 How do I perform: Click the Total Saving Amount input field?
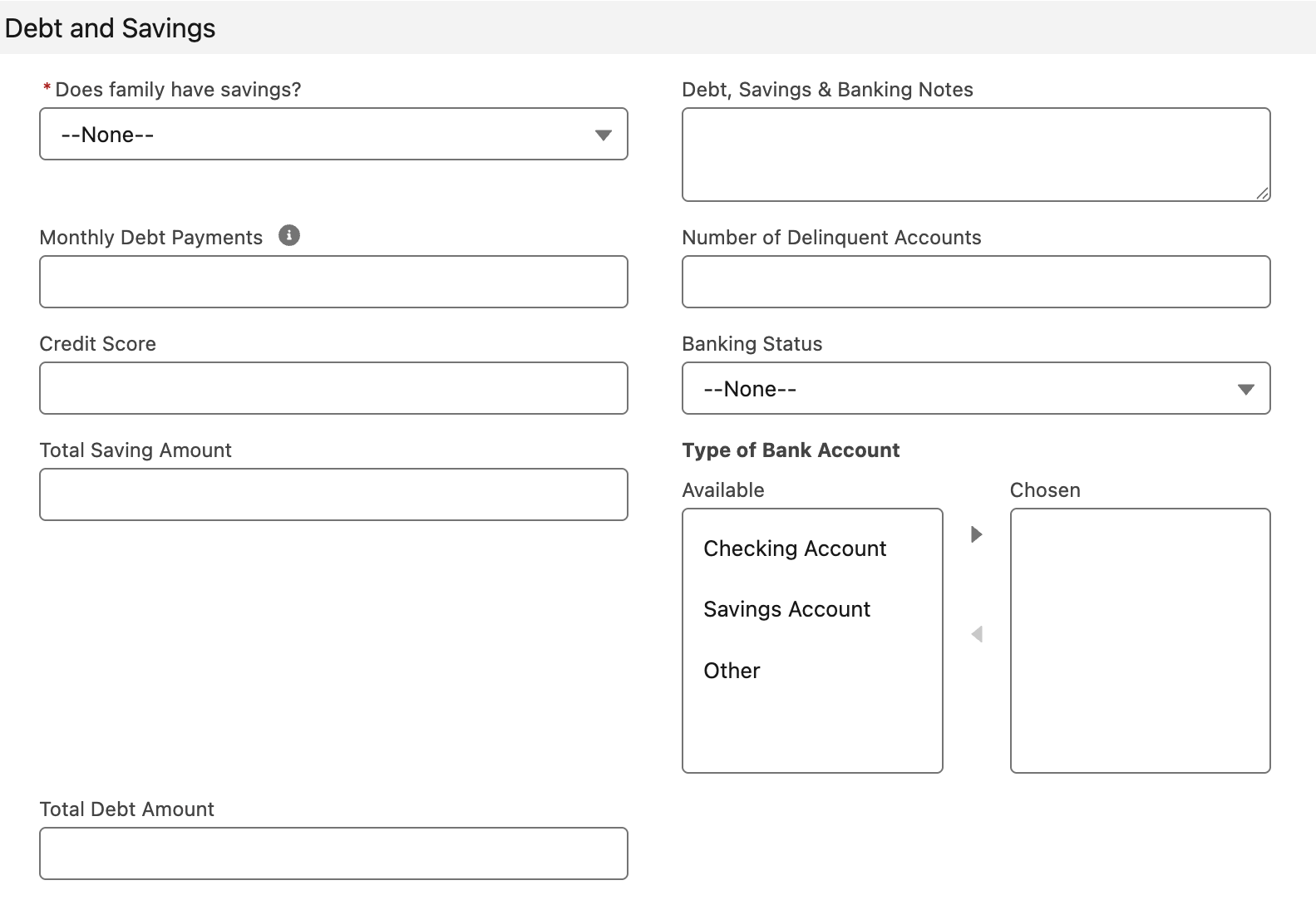(x=333, y=494)
